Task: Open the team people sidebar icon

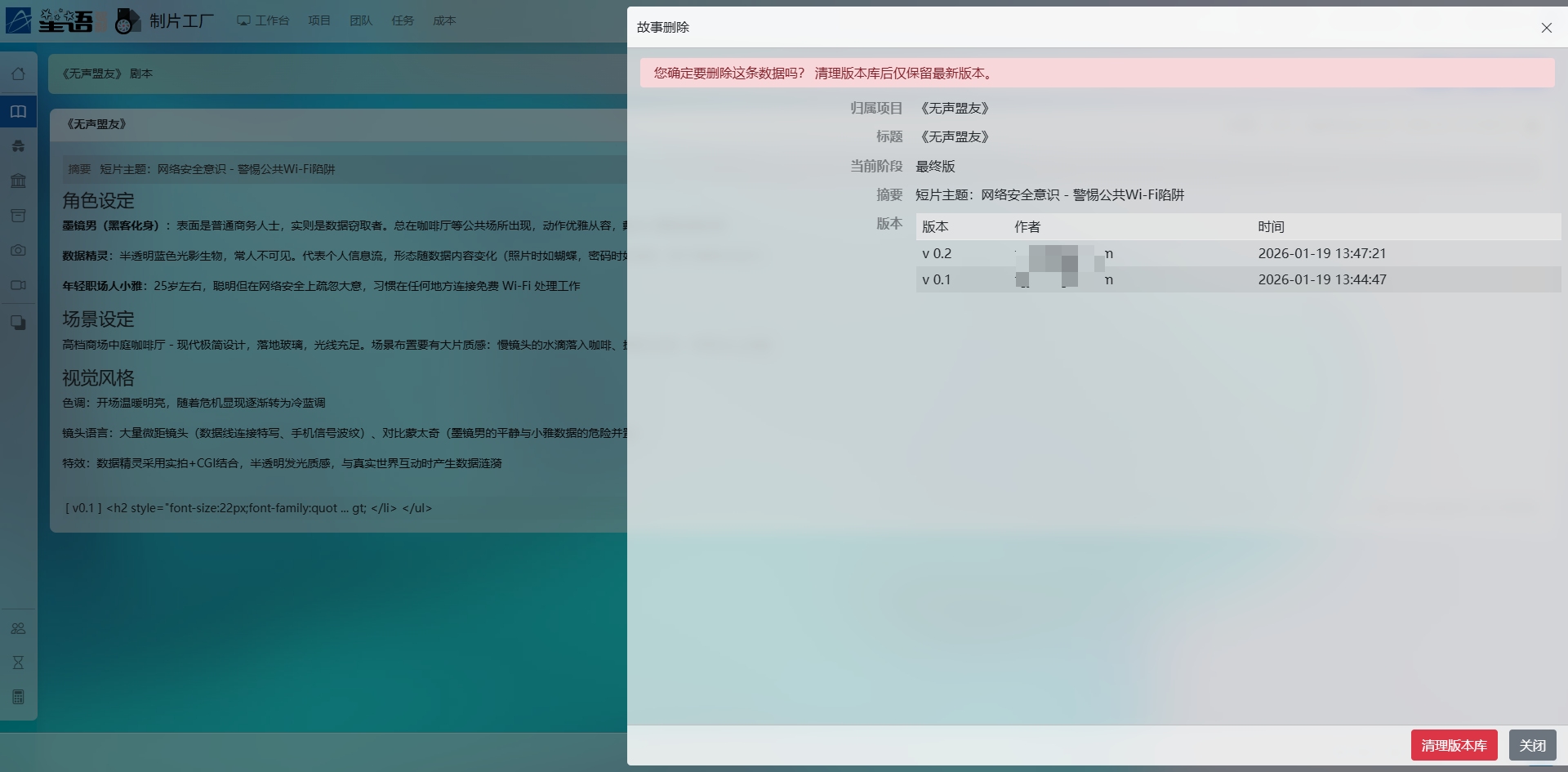Action: tap(18, 628)
